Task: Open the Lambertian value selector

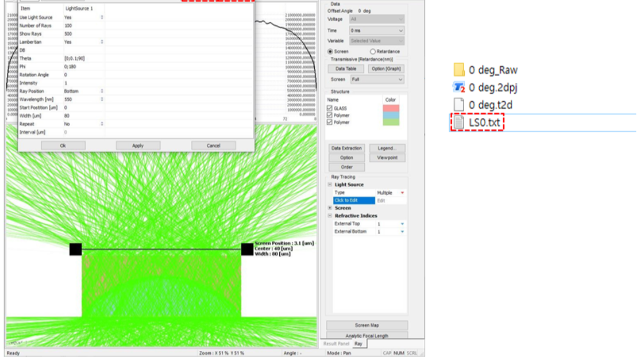Action: click(x=102, y=42)
